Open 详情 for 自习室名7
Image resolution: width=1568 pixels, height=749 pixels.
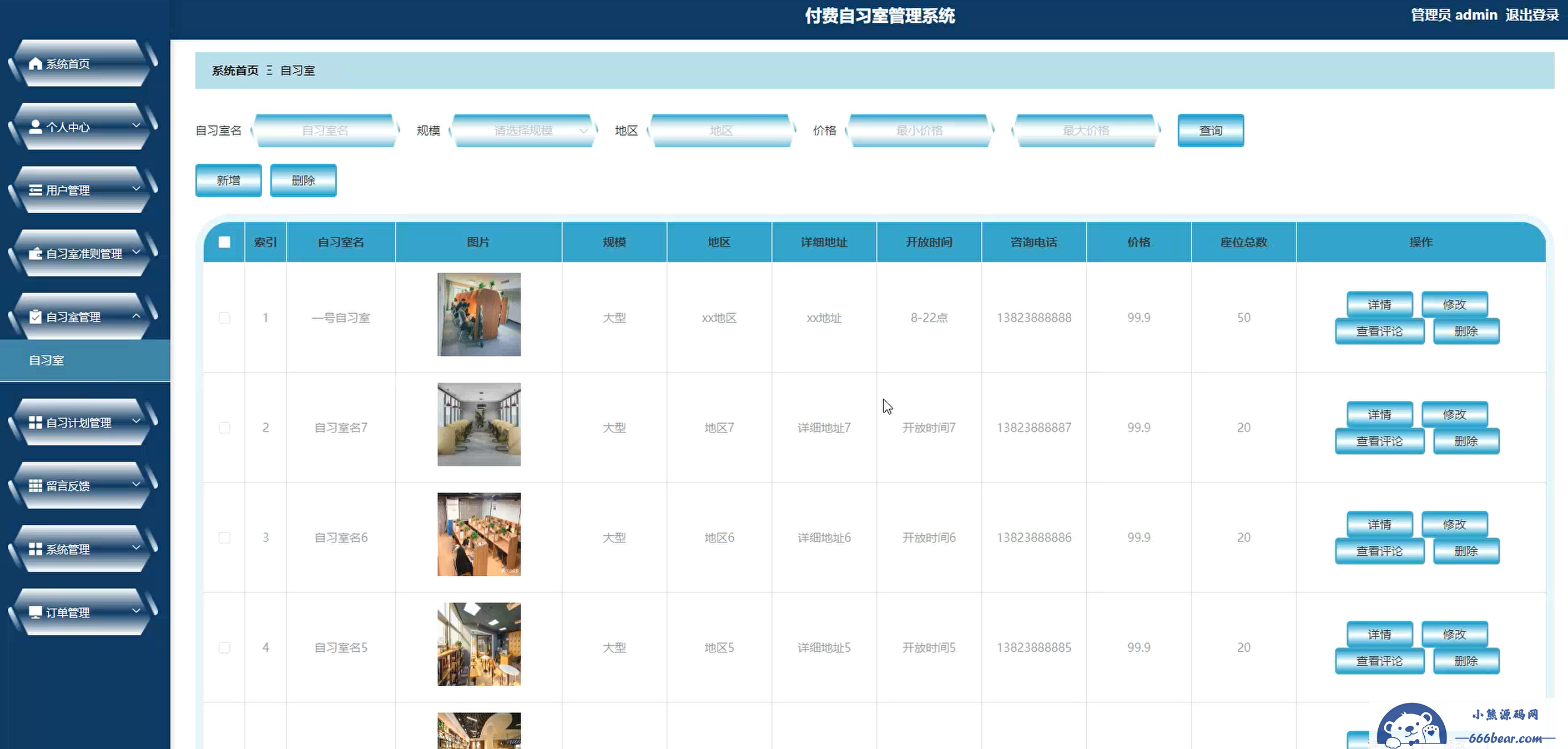coord(1379,415)
